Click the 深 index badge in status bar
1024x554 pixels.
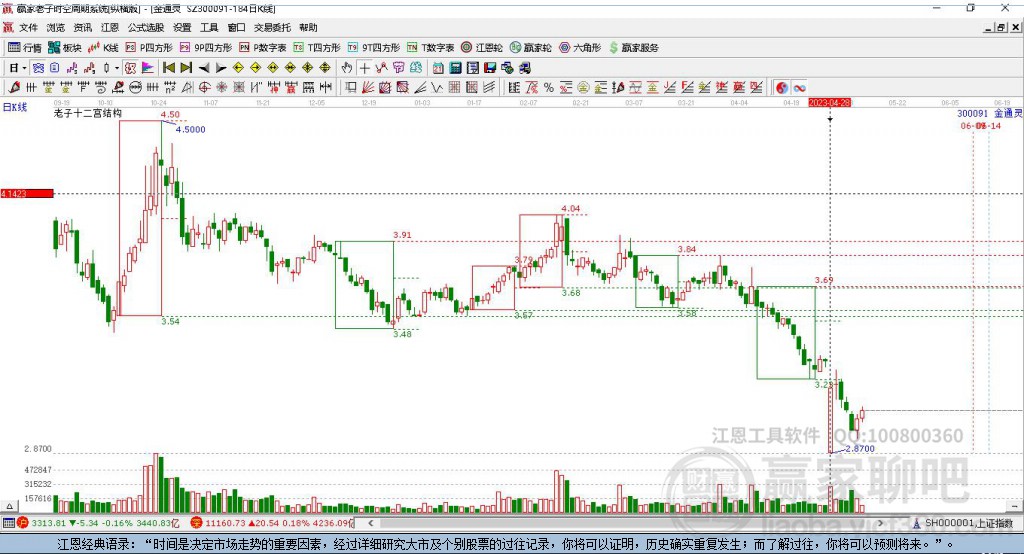point(197,523)
